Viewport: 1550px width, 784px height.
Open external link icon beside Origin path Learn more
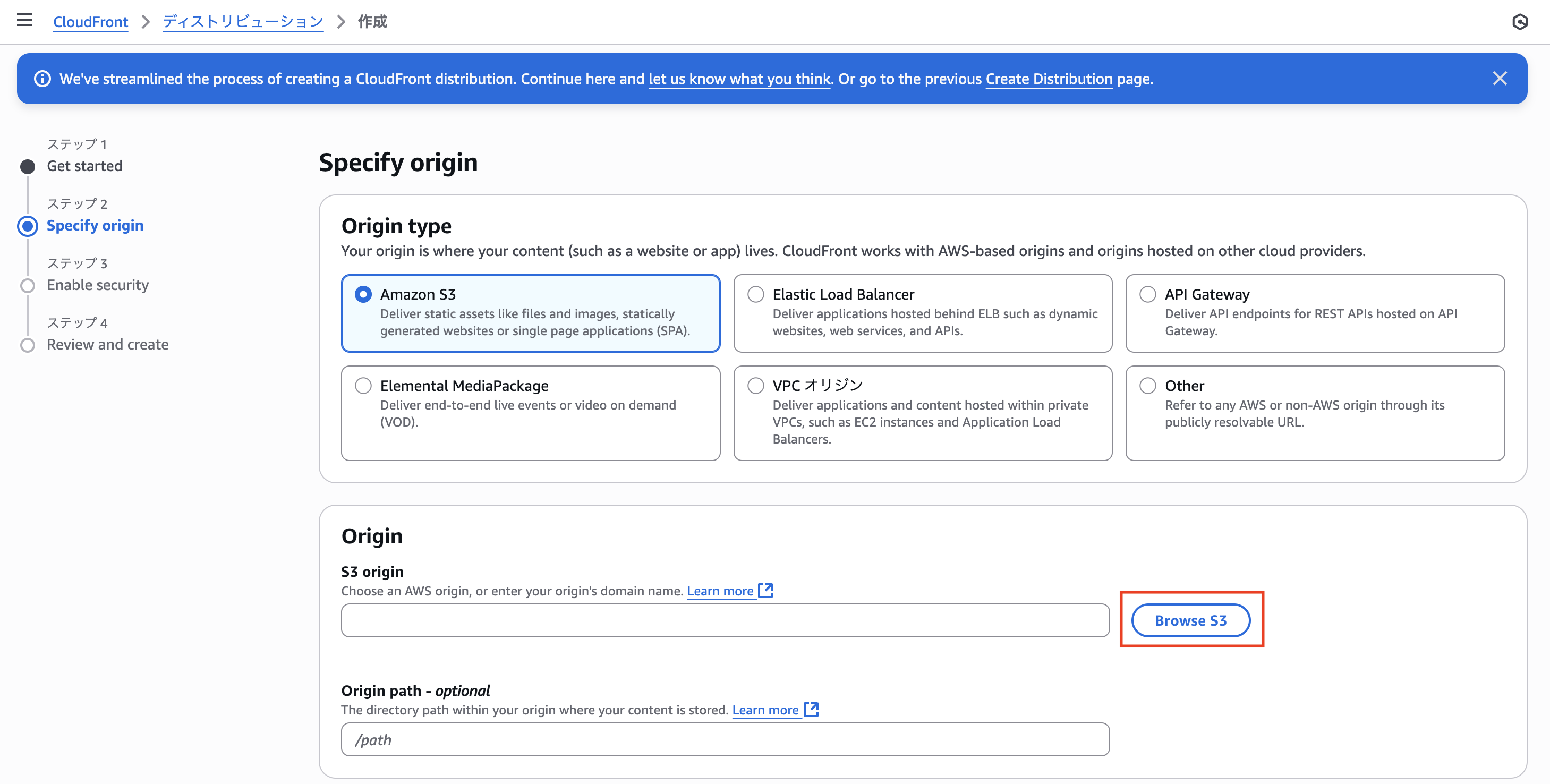coord(811,710)
